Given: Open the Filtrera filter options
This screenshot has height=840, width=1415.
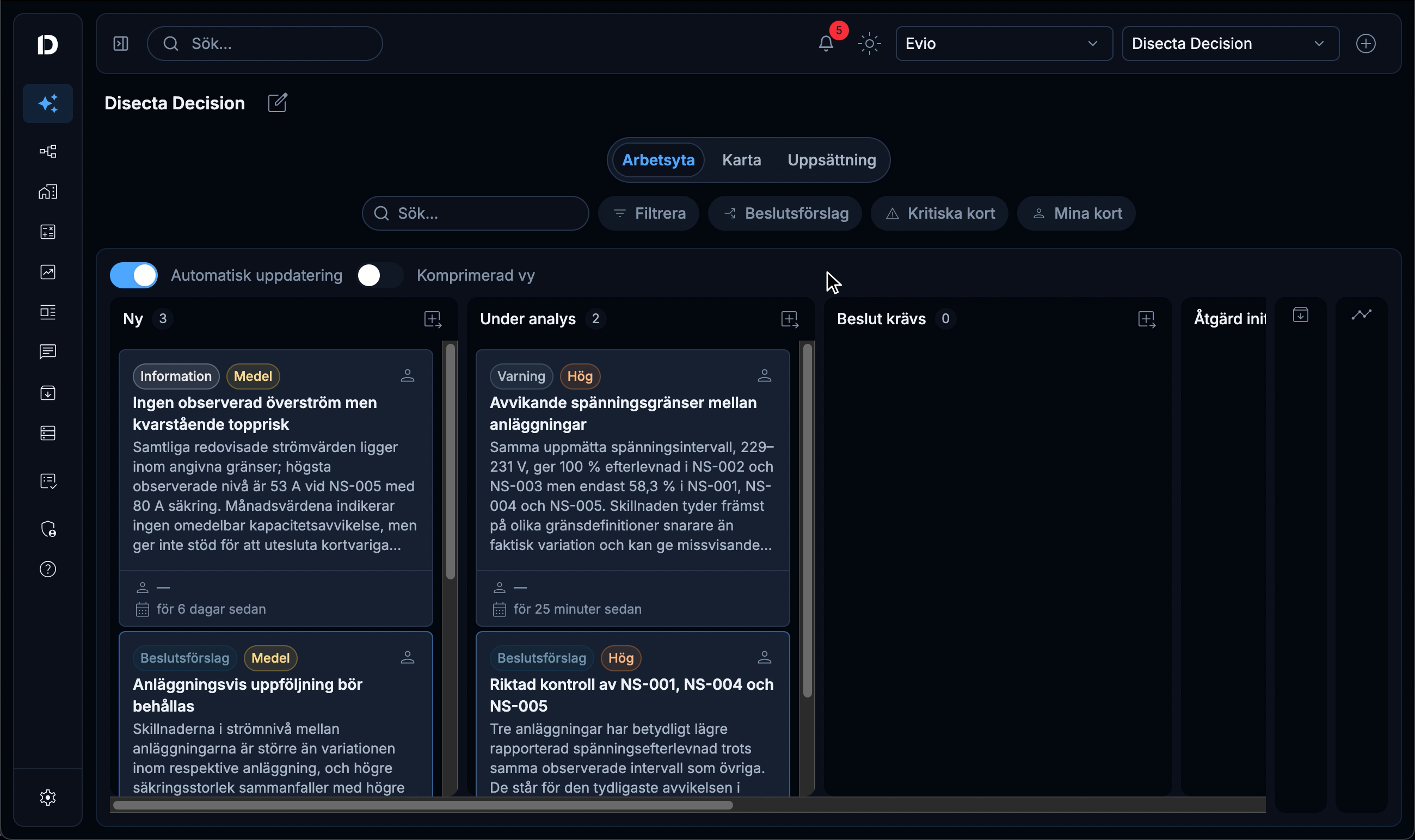Looking at the screenshot, I should click(x=649, y=213).
